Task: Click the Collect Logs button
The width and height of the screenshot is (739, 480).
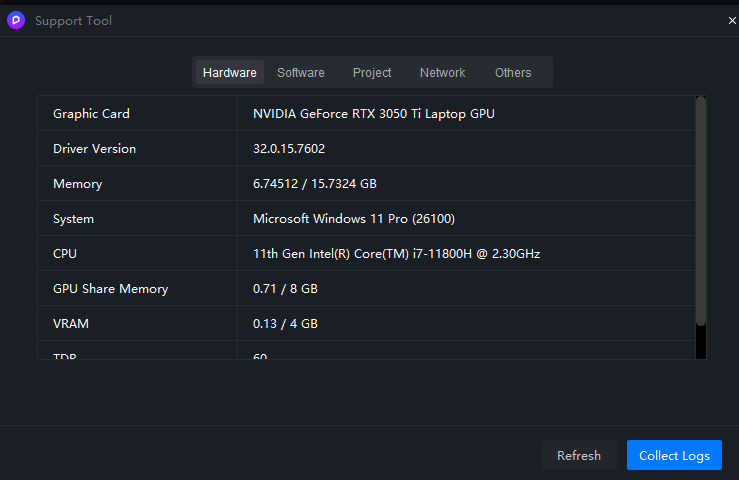Action: click(674, 455)
